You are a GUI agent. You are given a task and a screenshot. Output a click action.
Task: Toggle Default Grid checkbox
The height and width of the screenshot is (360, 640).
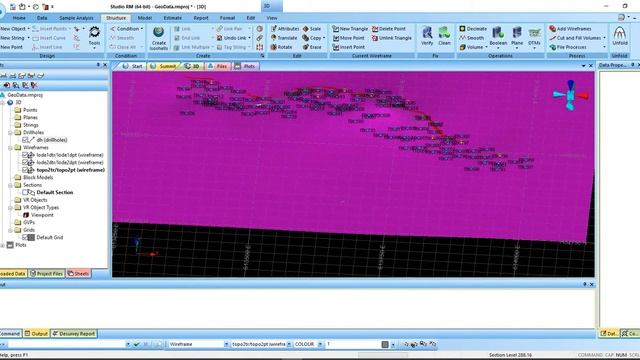(25, 237)
